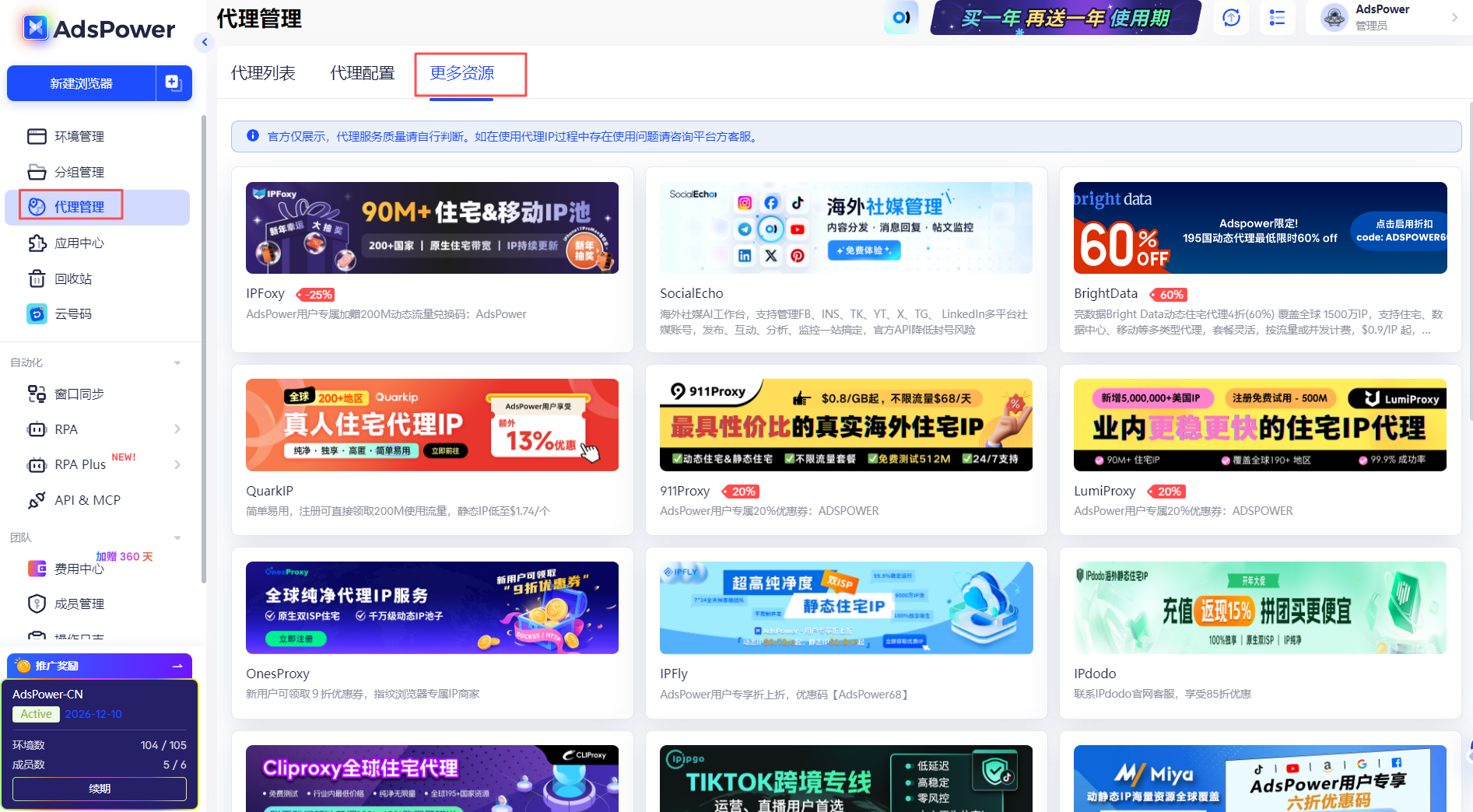Open the API & MCP page

(88, 499)
